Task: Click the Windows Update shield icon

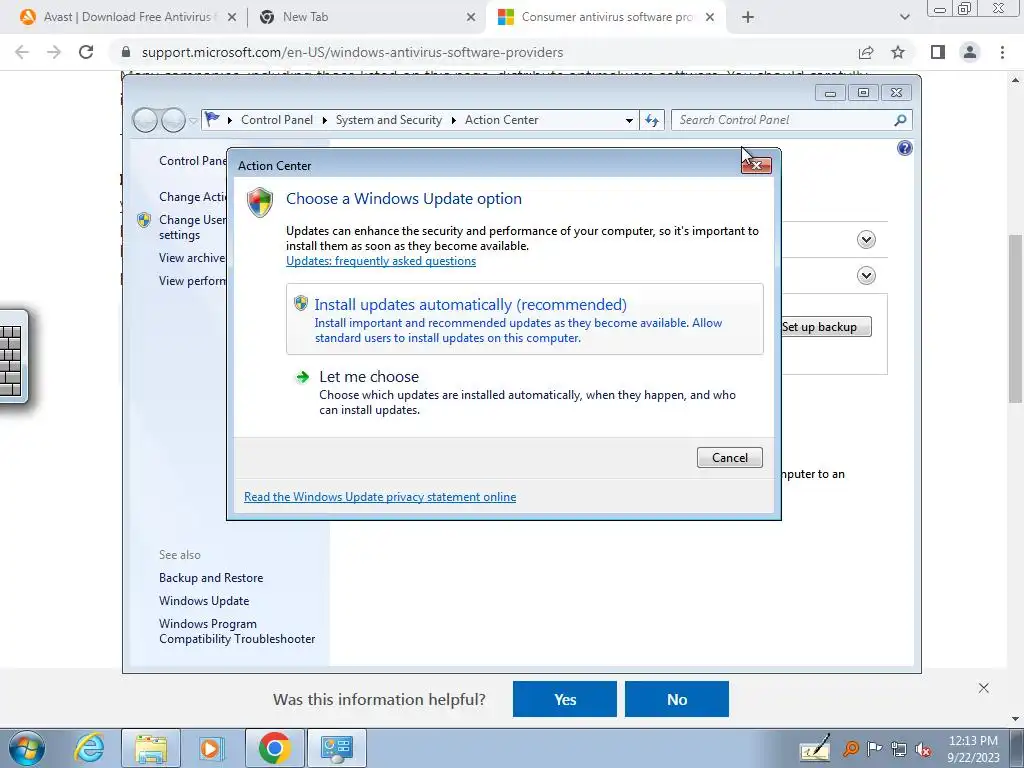Action: (260, 202)
